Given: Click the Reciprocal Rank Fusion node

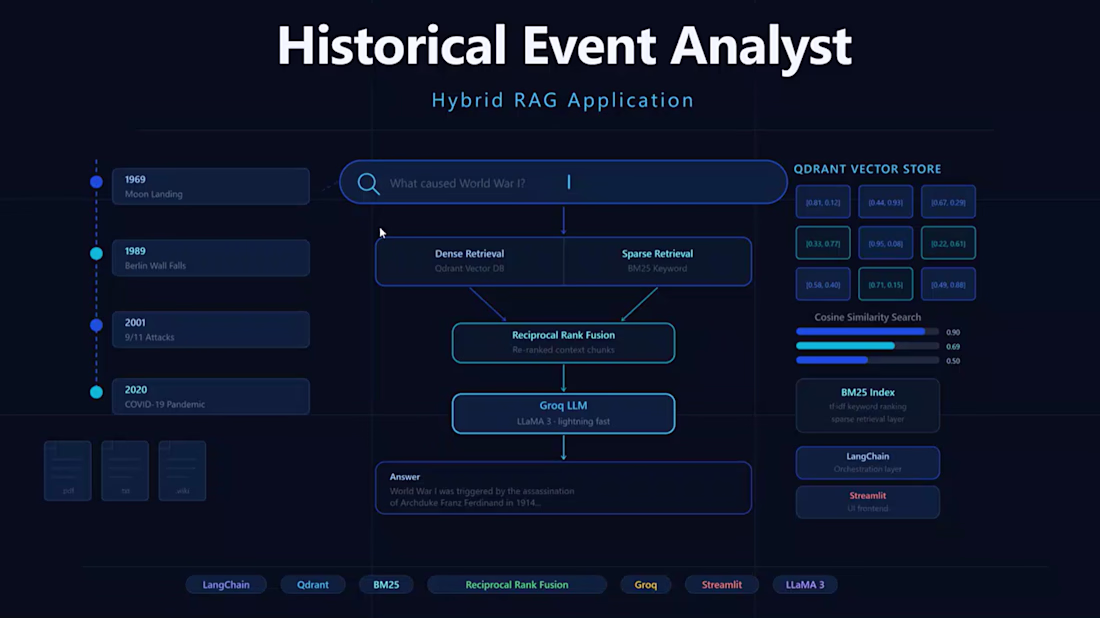Looking at the screenshot, I should coord(563,343).
